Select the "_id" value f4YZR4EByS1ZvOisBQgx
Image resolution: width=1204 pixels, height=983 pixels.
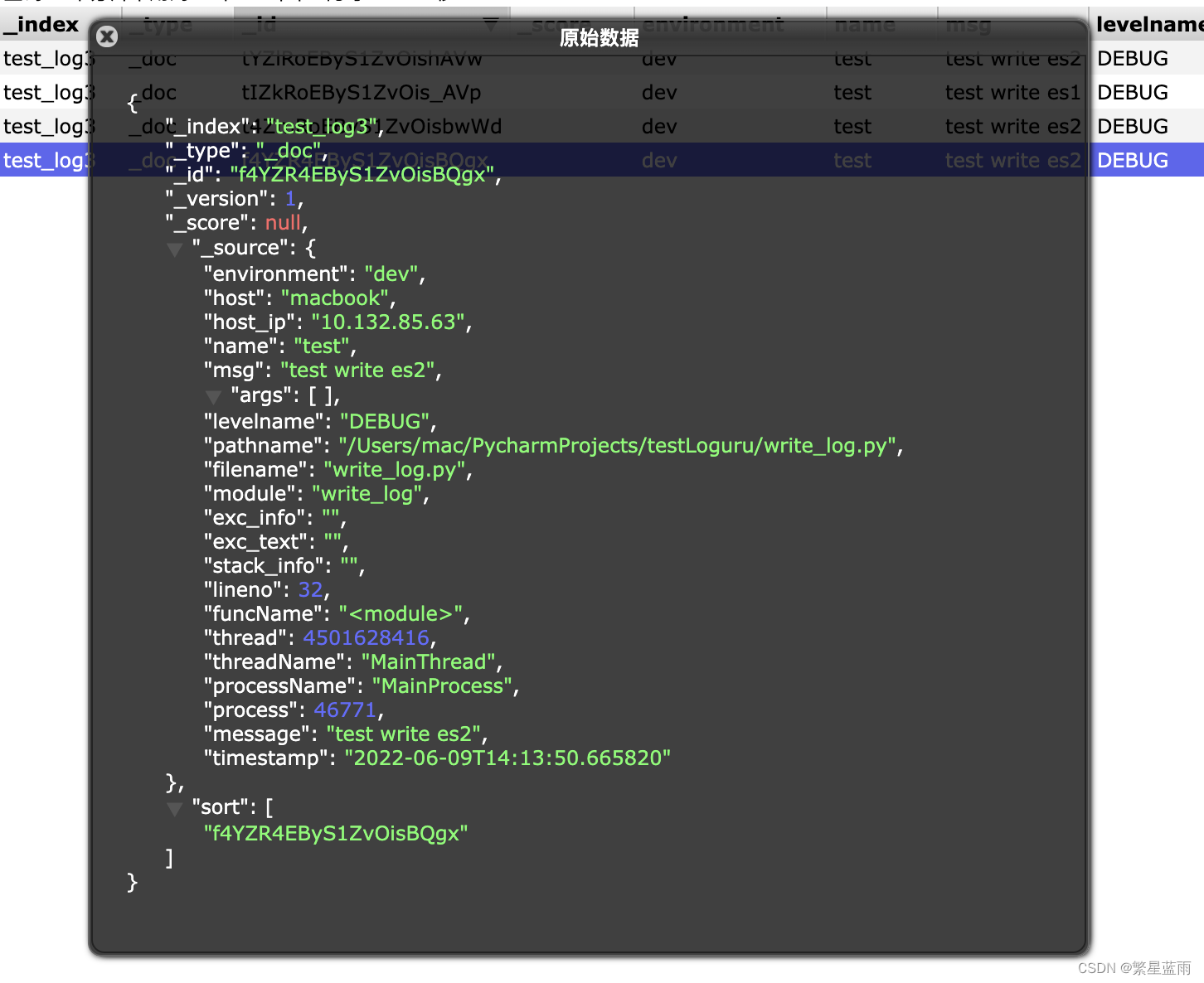coord(362,175)
